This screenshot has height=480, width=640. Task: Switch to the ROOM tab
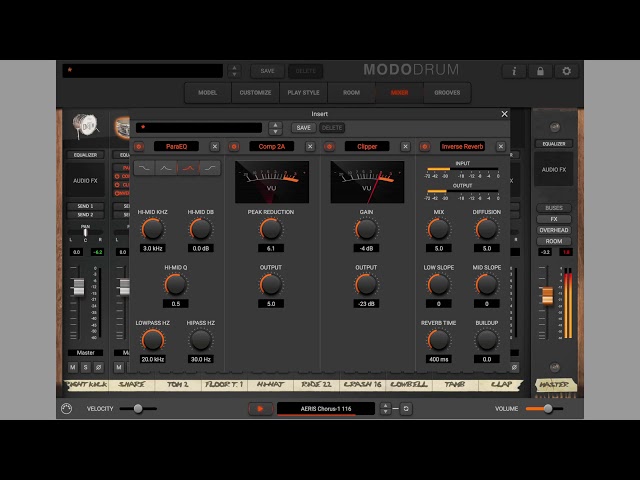[x=351, y=93]
